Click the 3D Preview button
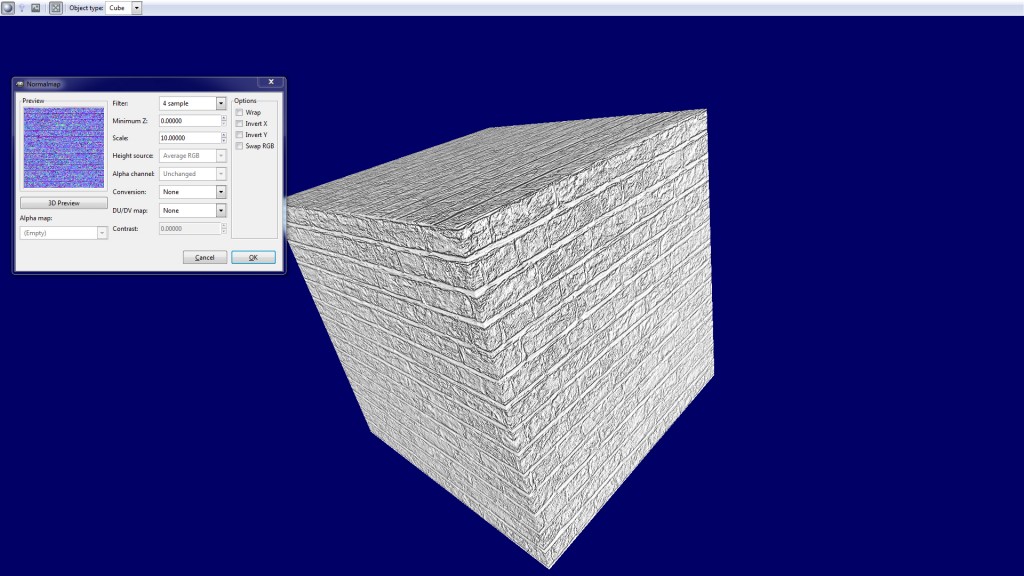The width and height of the screenshot is (1024, 576). click(64, 203)
